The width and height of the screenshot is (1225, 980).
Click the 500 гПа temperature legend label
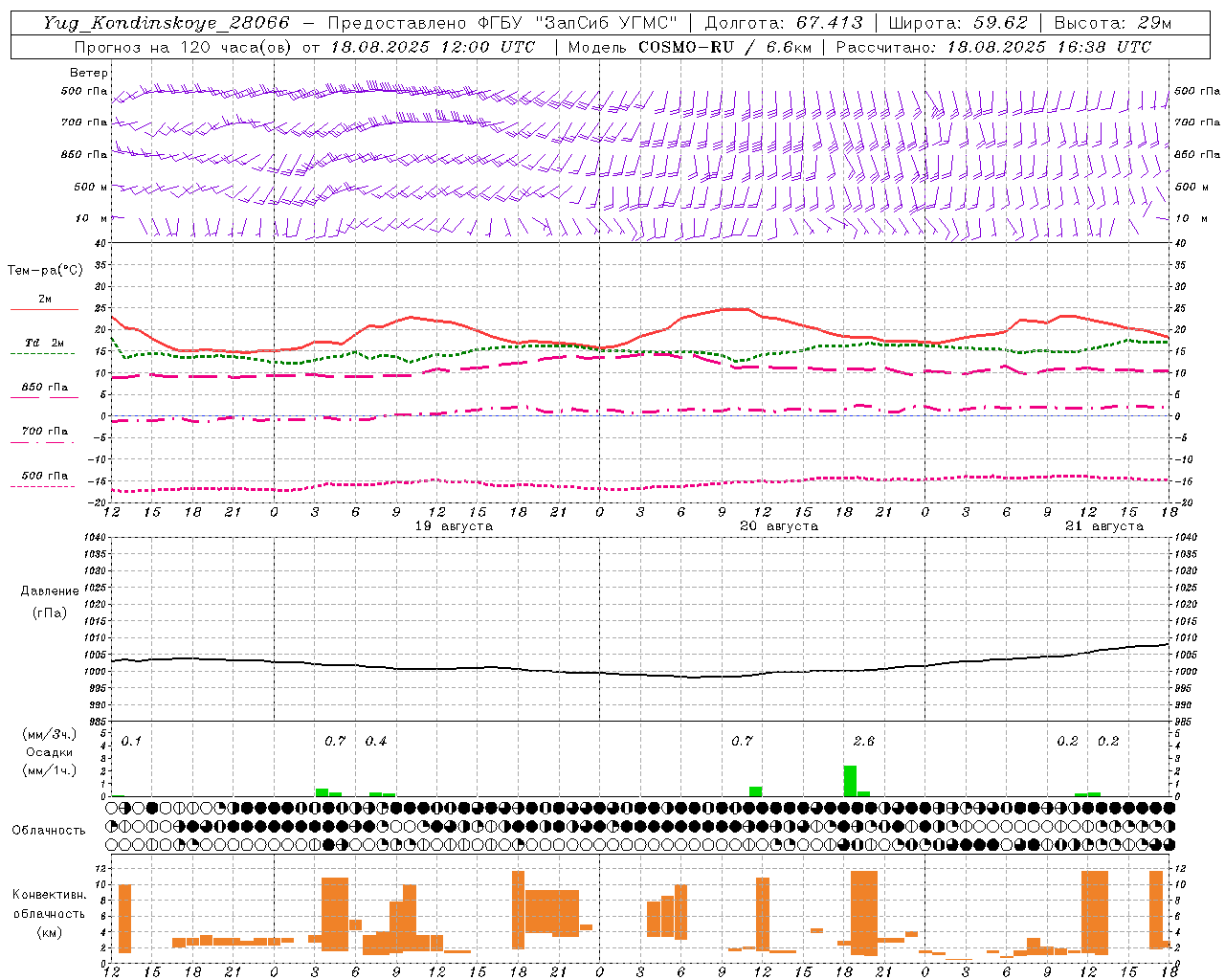pos(44,476)
